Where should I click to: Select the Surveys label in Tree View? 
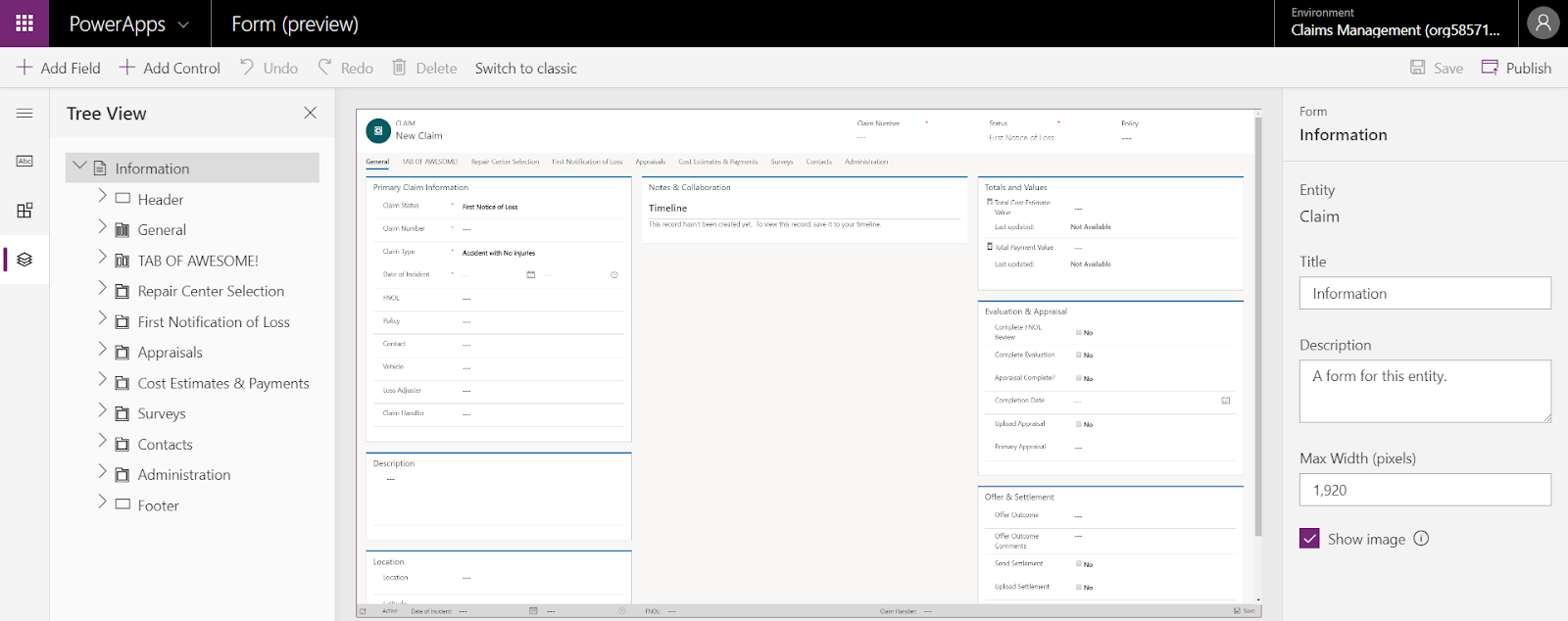tap(162, 414)
